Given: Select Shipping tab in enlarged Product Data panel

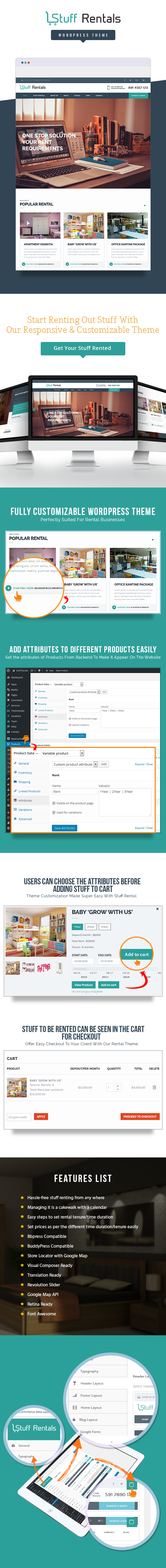Looking at the screenshot, I should [x=25, y=782].
